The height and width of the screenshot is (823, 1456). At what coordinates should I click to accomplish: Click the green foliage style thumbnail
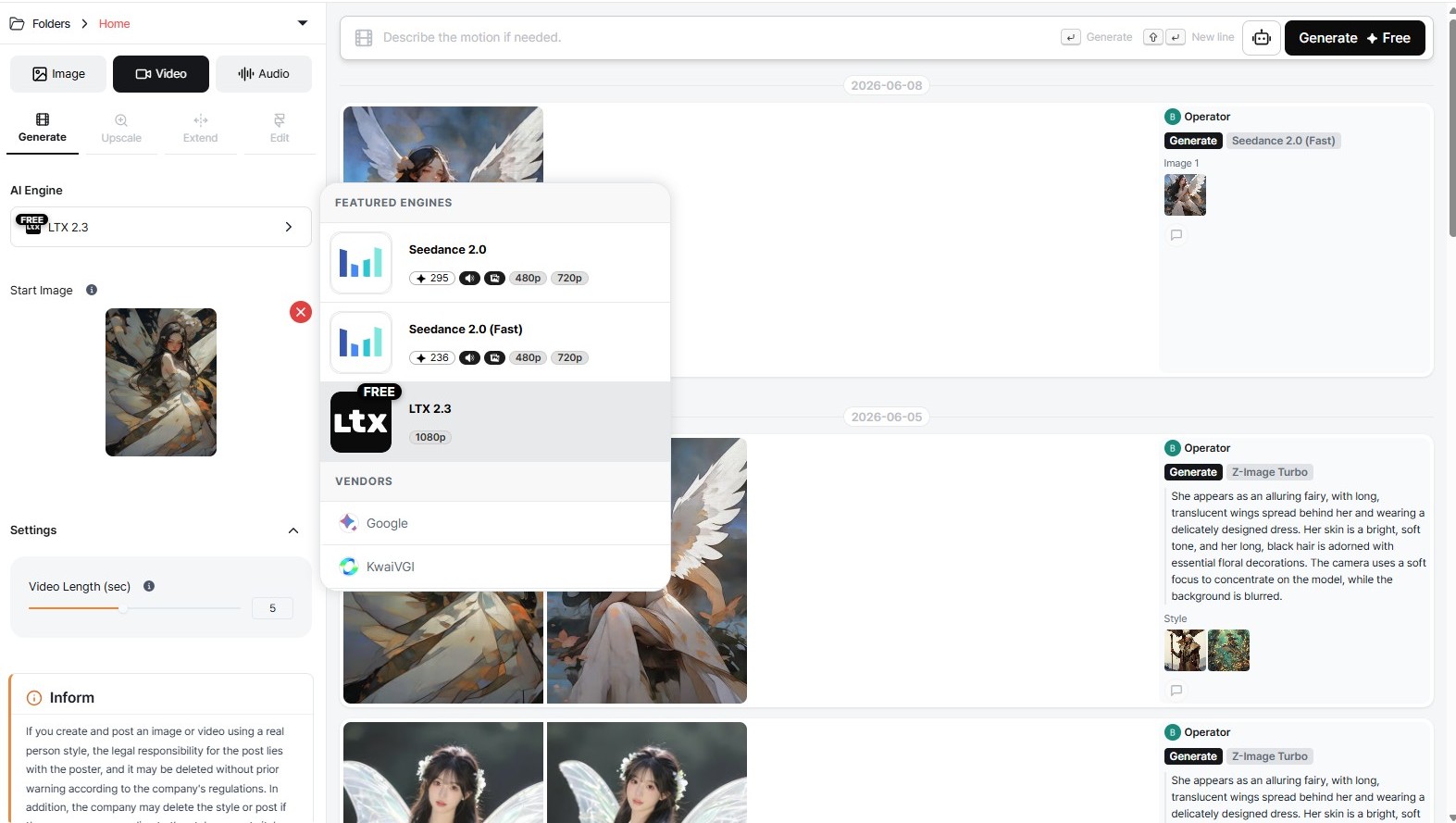(1228, 650)
